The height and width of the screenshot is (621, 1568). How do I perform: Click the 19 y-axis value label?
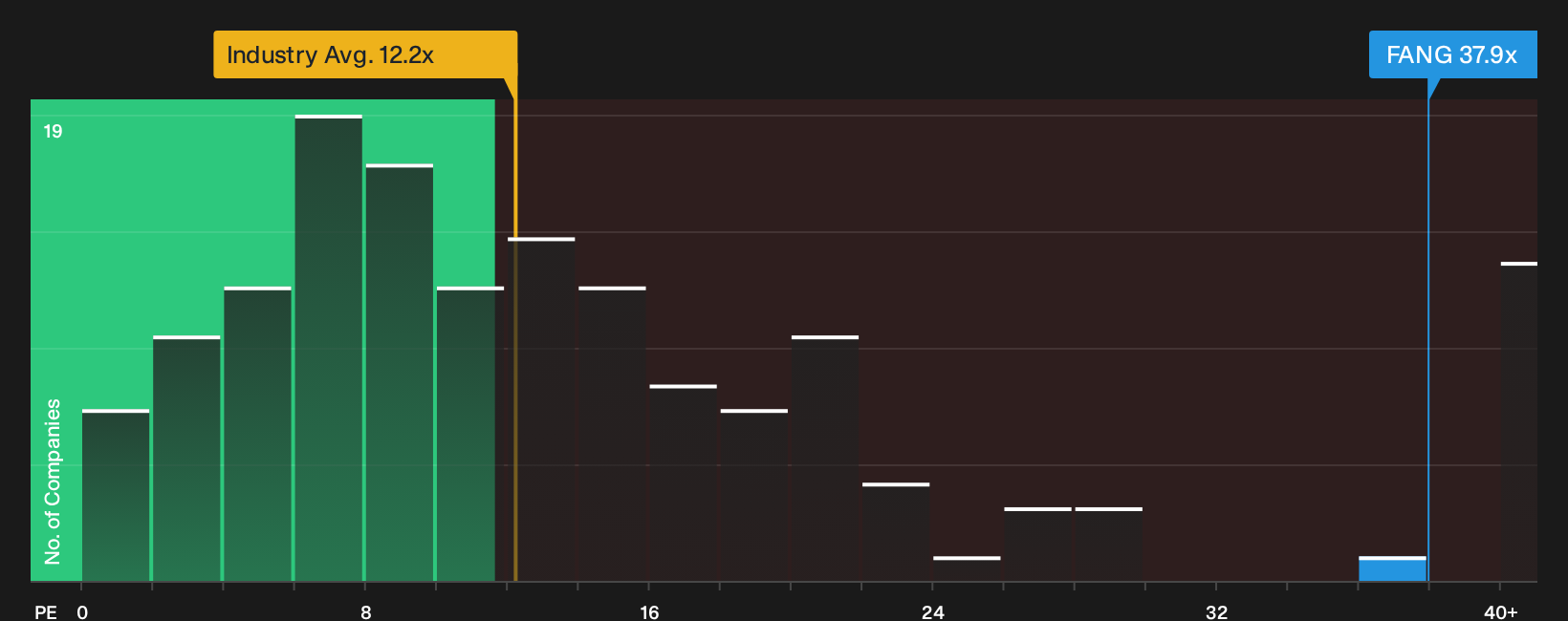(53, 131)
